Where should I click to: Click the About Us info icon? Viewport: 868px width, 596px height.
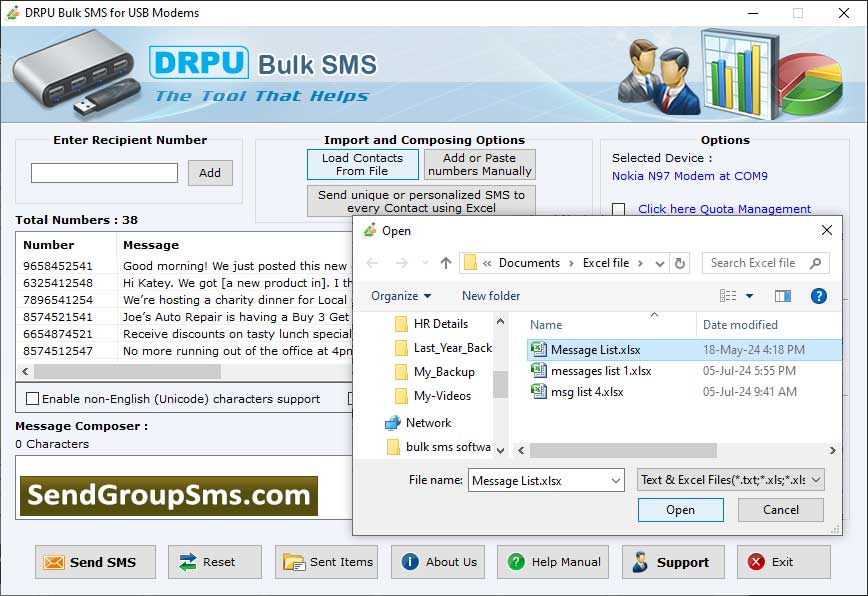[411, 561]
